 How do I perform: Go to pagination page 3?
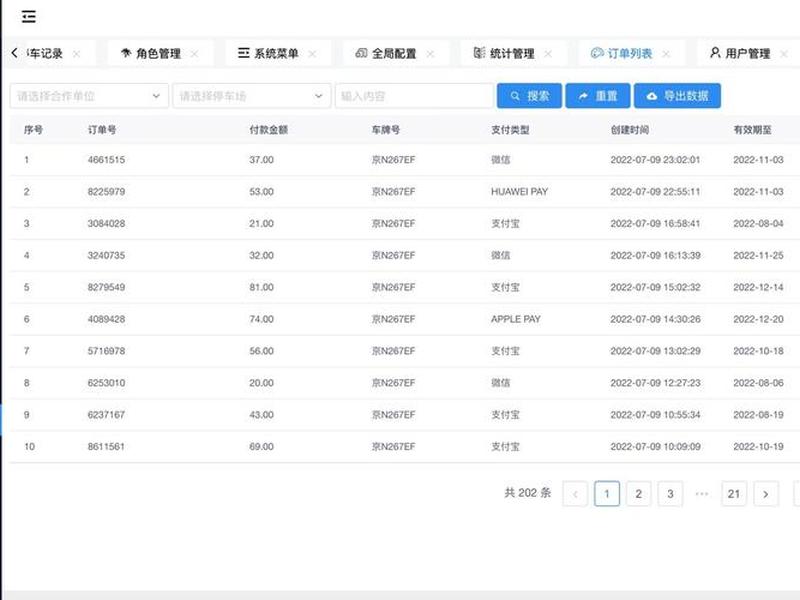point(670,494)
